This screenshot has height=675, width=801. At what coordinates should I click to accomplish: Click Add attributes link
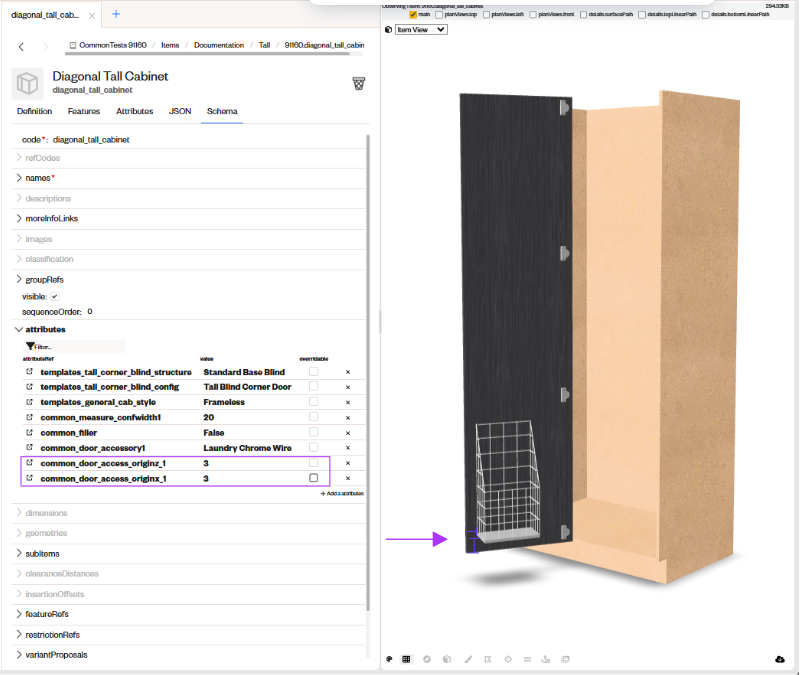342,493
